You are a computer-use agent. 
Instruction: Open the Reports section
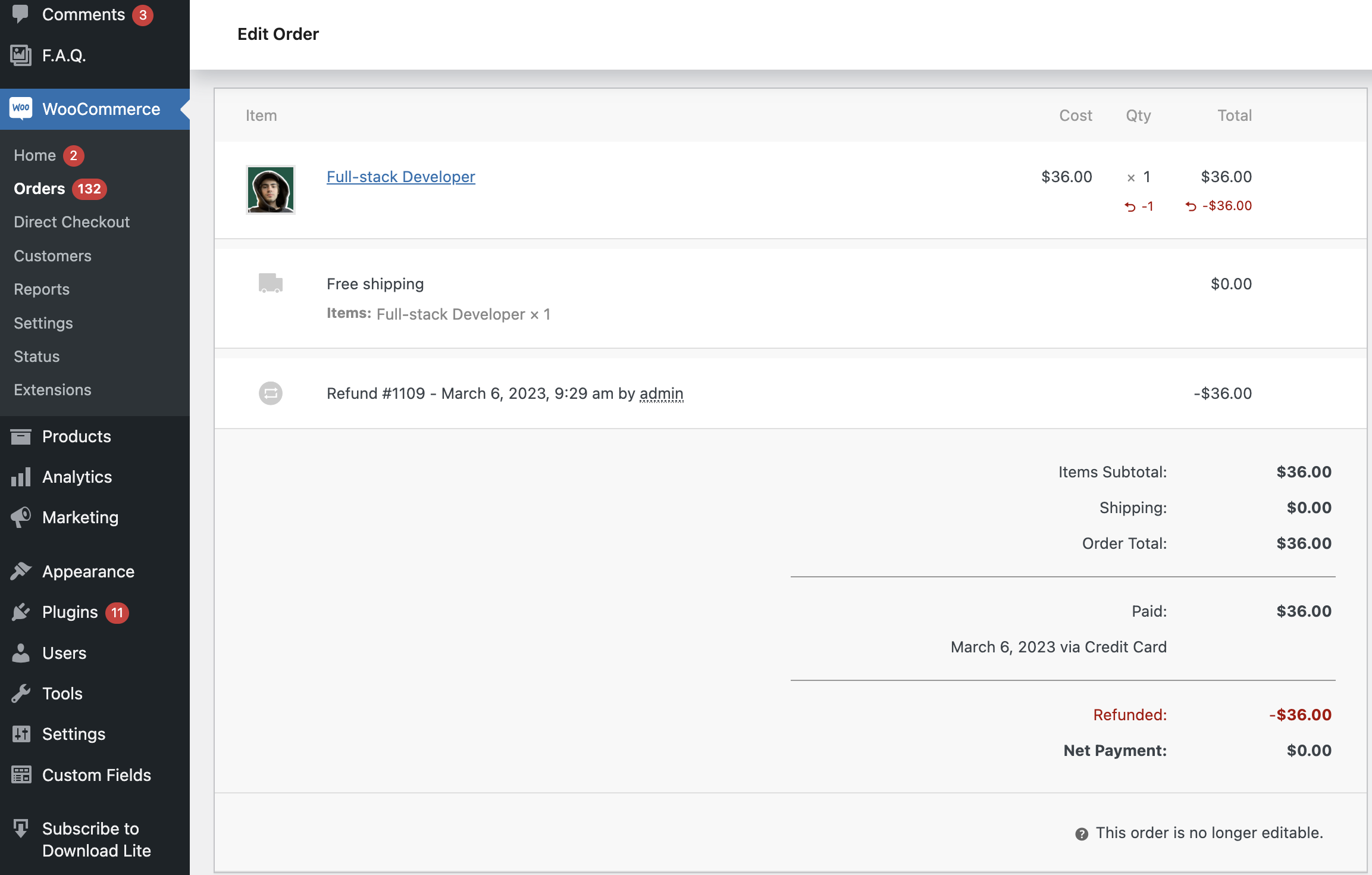click(42, 289)
